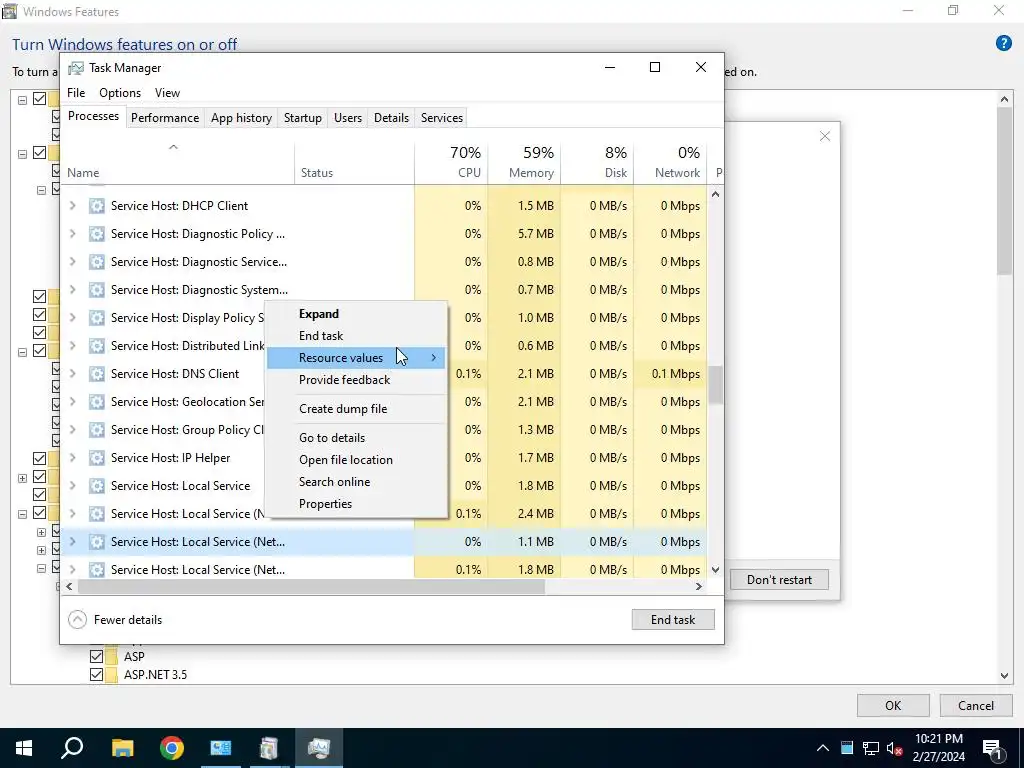Screen dimensions: 1024x768
Task: Select Create dump file in context menu
Action: 357,409
